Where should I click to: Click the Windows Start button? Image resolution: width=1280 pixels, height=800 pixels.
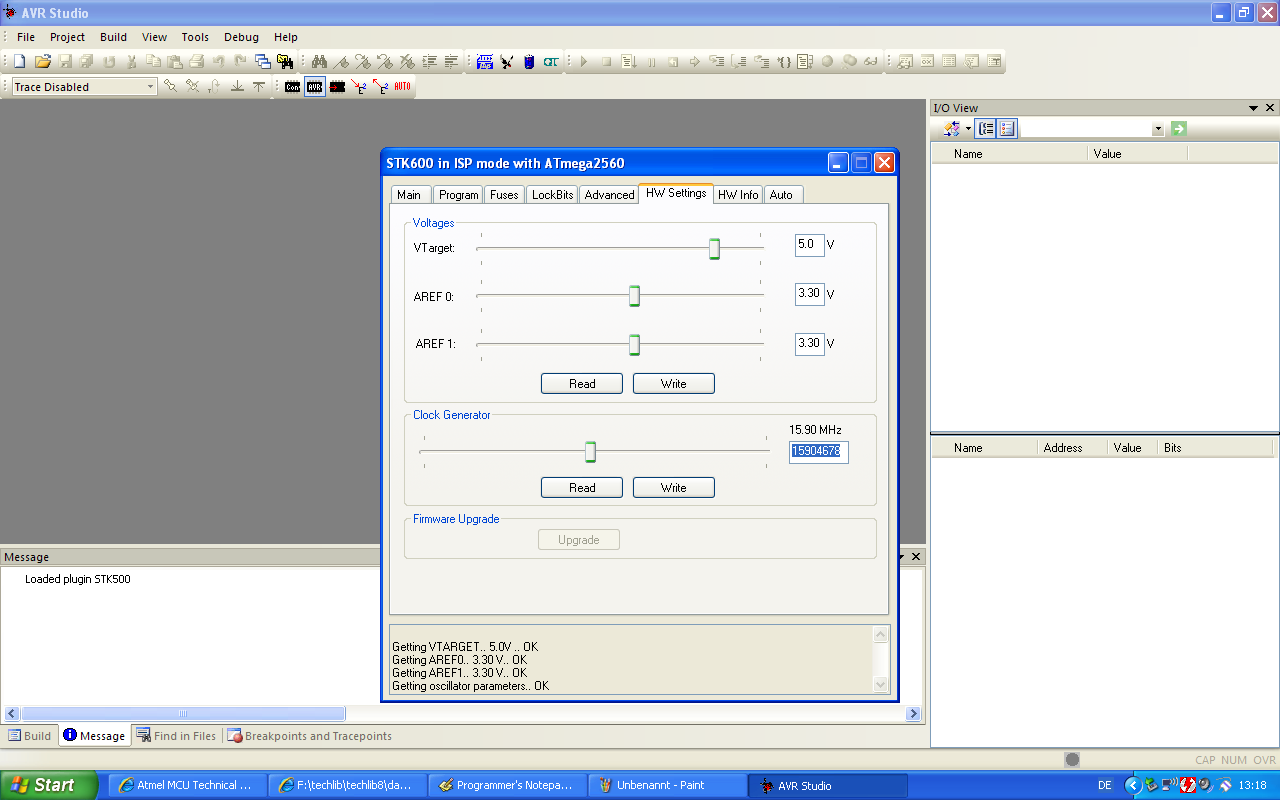[x=49, y=785]
